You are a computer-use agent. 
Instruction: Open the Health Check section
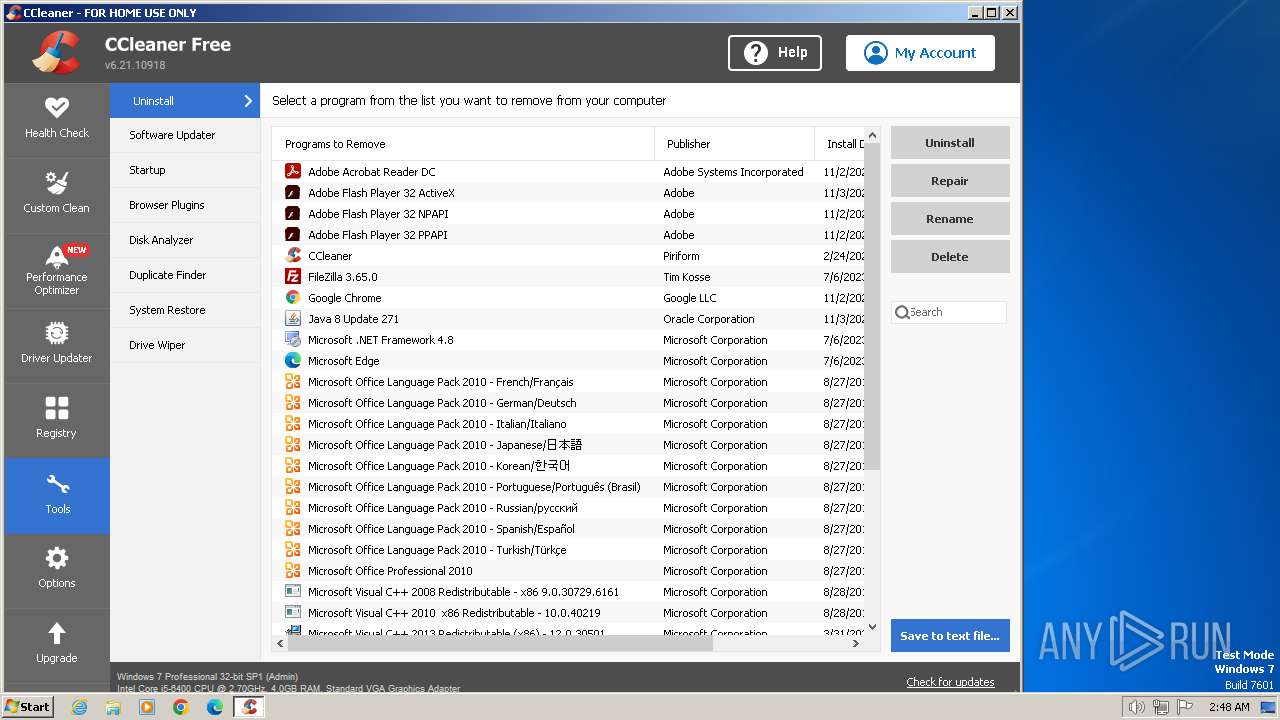click(57, 120)
